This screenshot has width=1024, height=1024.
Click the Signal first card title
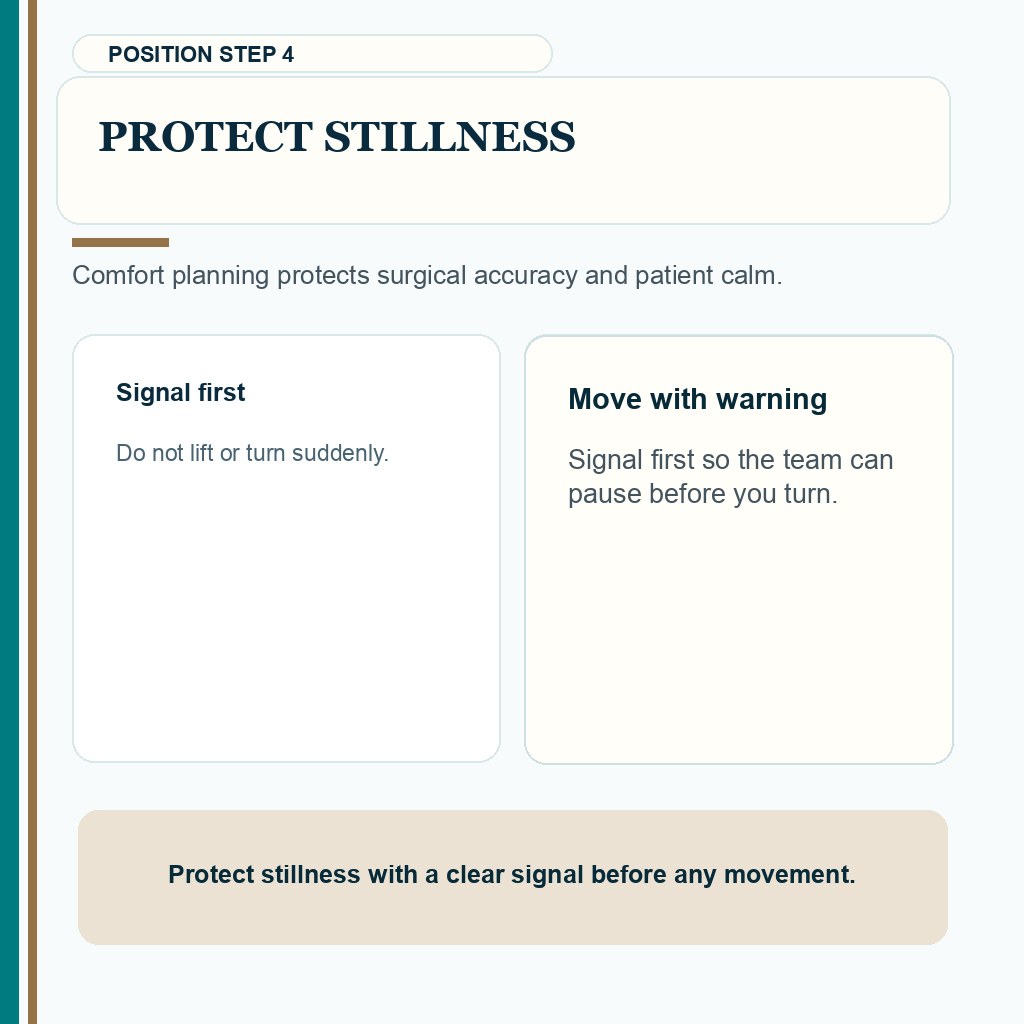click(181, 392)
